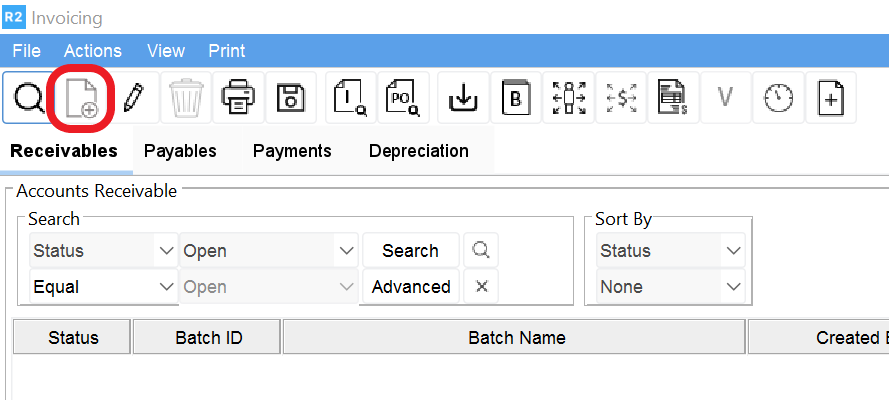This screenshot has width=889, height=400.
Task: Click the greyed-out trash delete icon
Action: 186,97
